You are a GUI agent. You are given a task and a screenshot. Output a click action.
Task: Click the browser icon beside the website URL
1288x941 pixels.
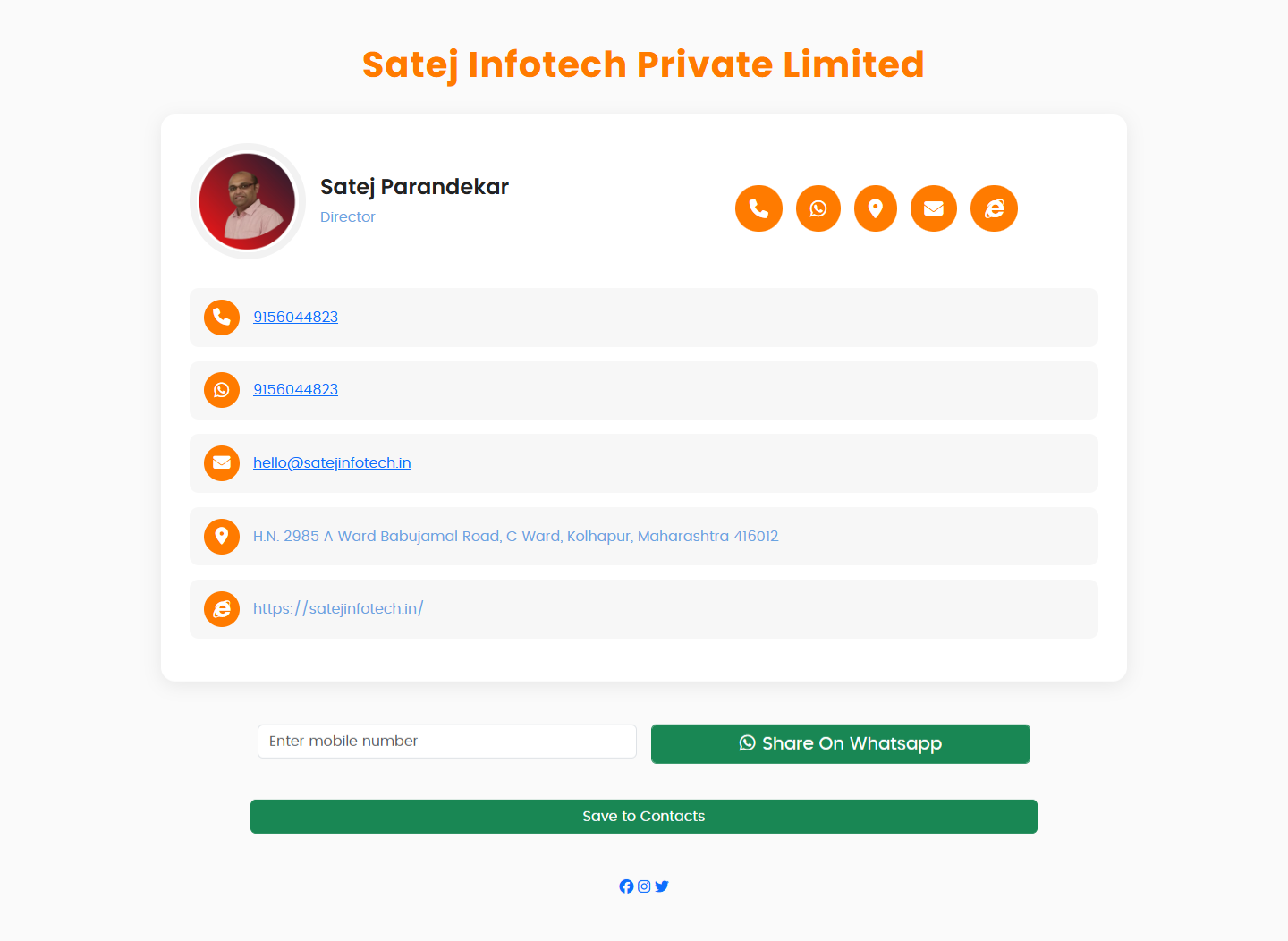[x=222, y=609]
